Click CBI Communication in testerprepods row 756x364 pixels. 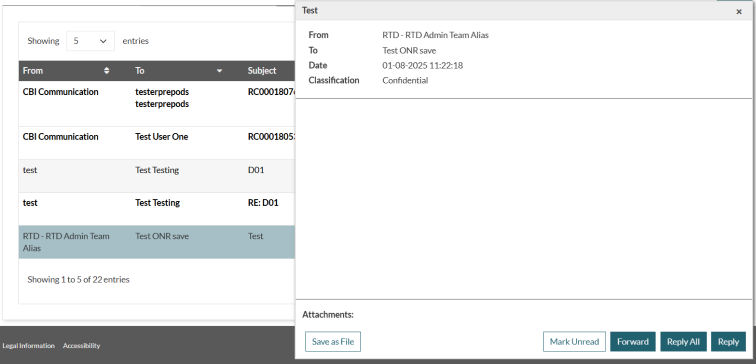pos(61,92)
